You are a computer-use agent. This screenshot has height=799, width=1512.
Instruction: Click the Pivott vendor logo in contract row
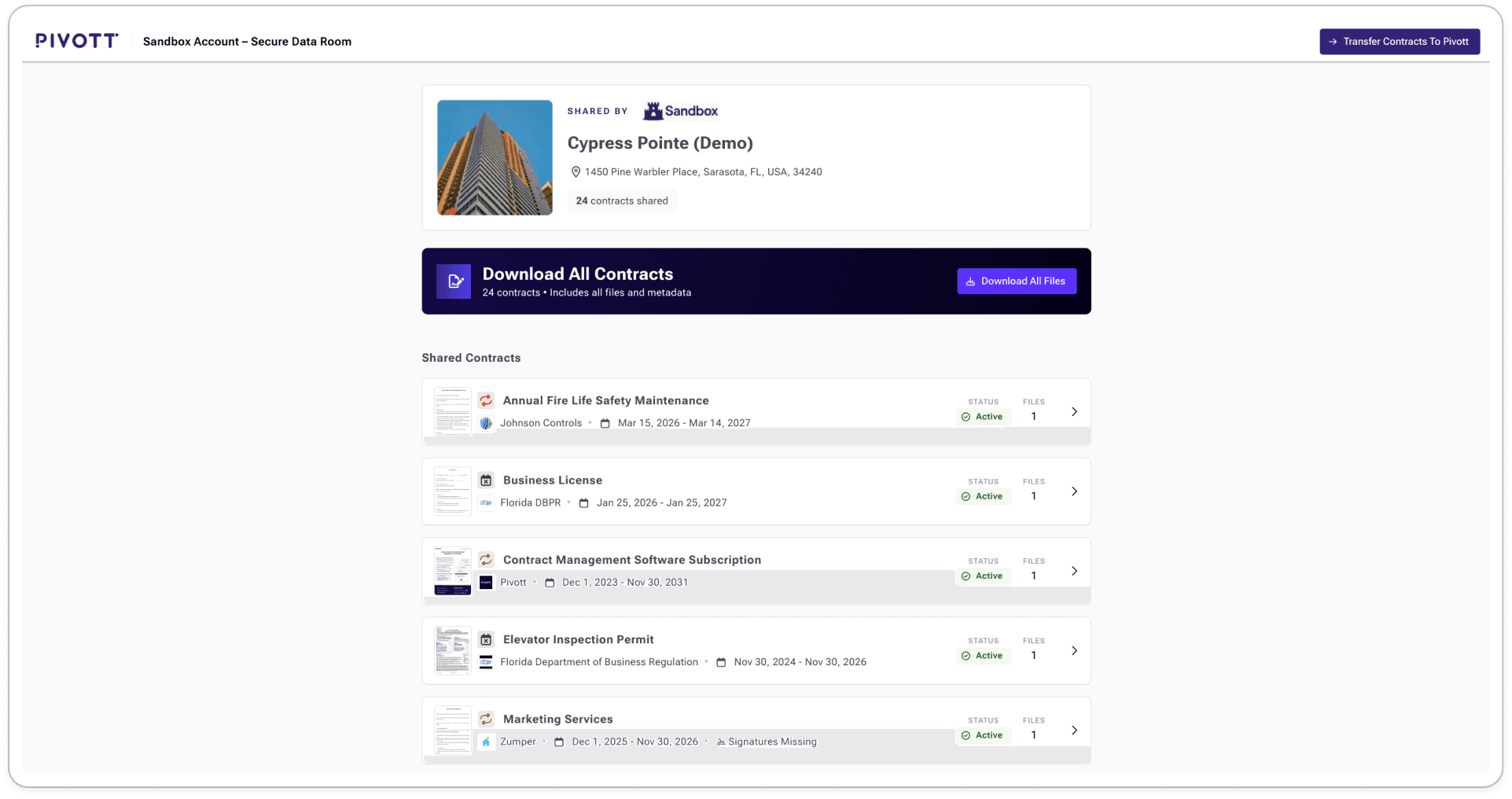(486, 583)
